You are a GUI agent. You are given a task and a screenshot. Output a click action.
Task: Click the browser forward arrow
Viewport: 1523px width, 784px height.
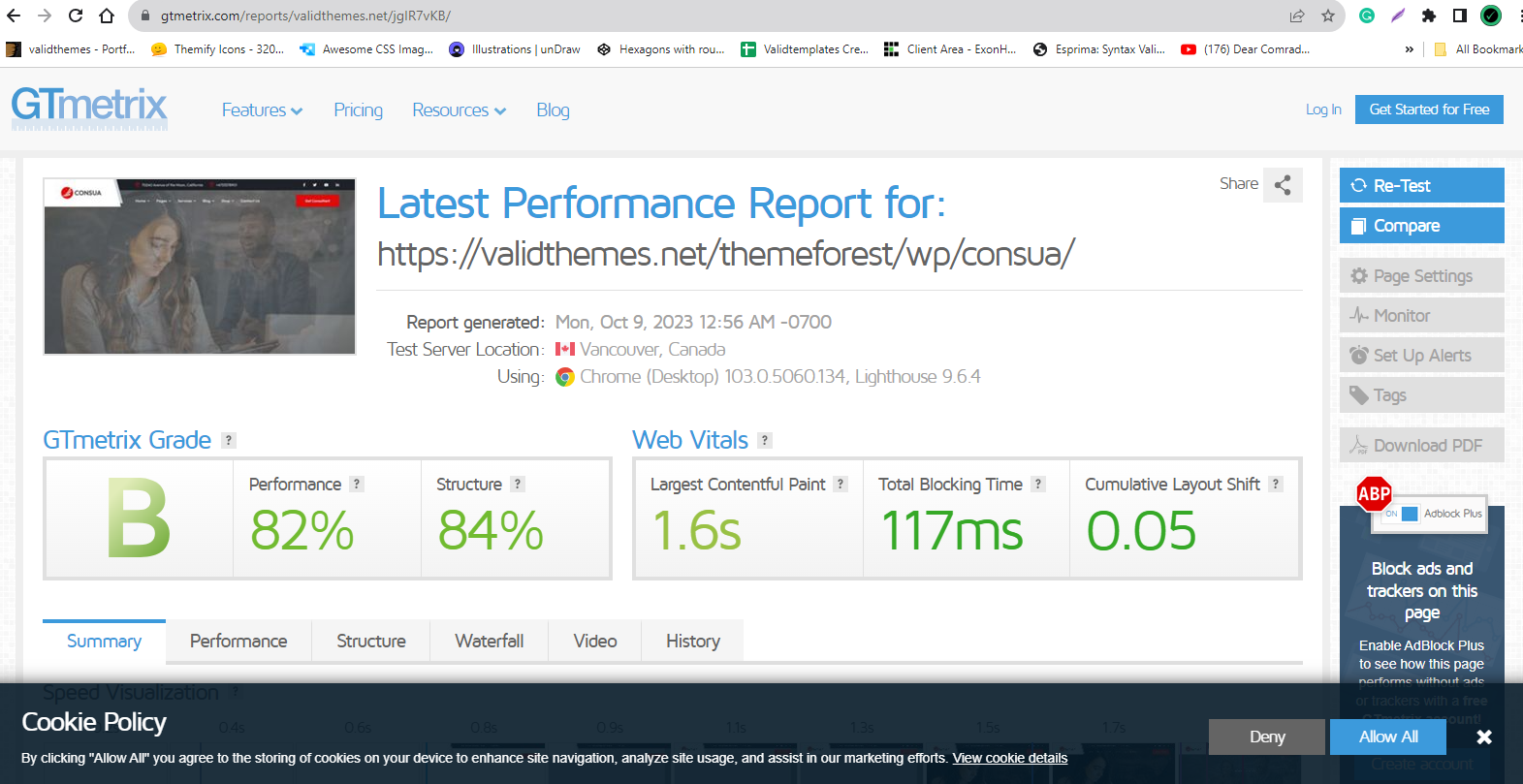[45, 16]
